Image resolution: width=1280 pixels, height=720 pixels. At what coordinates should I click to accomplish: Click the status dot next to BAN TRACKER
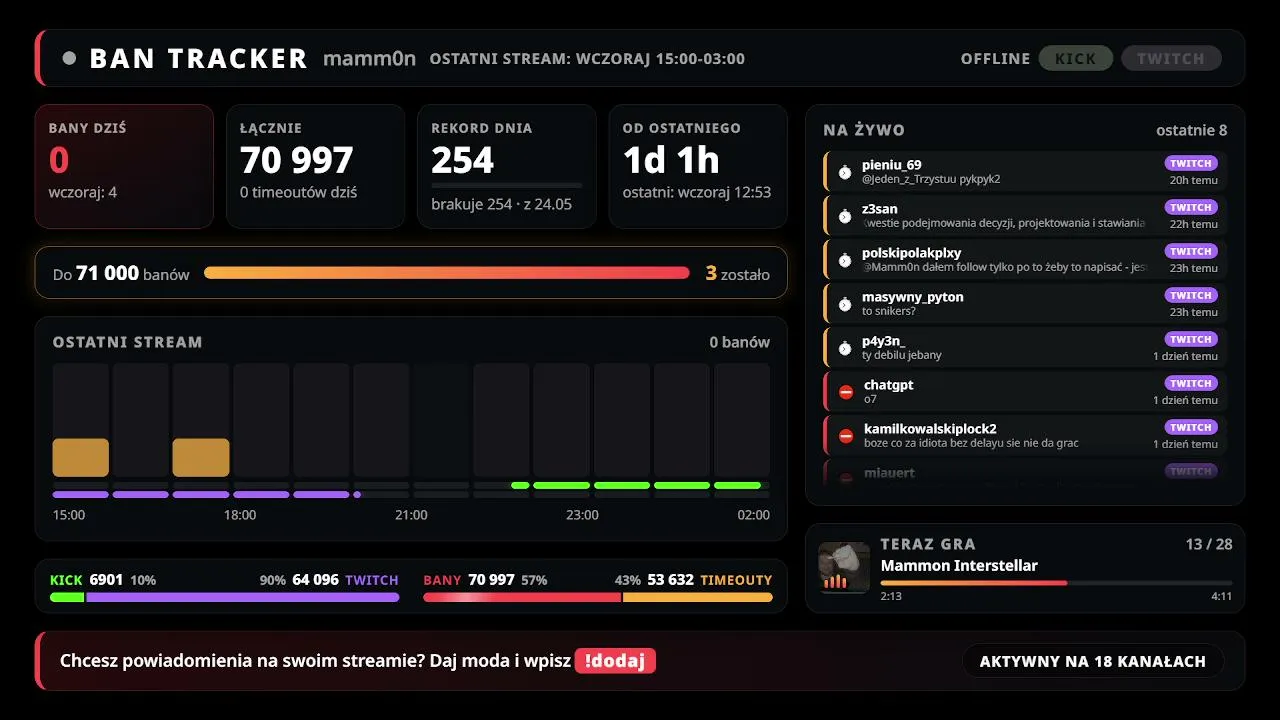click(x=69, y=58)
